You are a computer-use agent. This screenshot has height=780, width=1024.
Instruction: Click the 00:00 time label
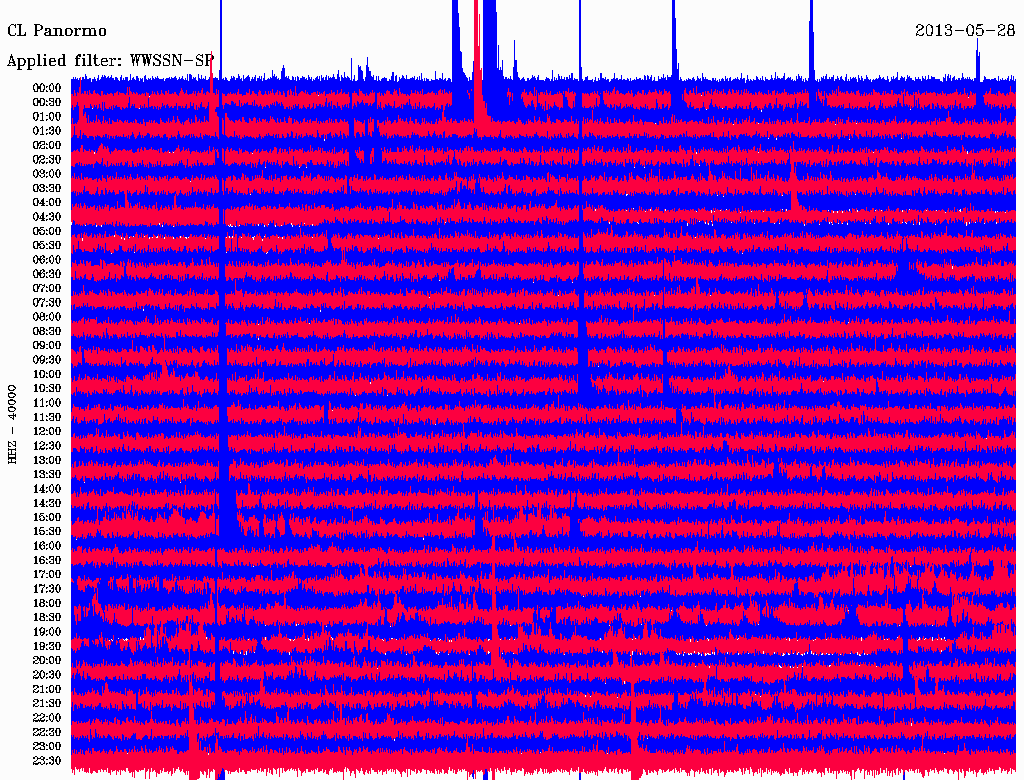(47, 88)
